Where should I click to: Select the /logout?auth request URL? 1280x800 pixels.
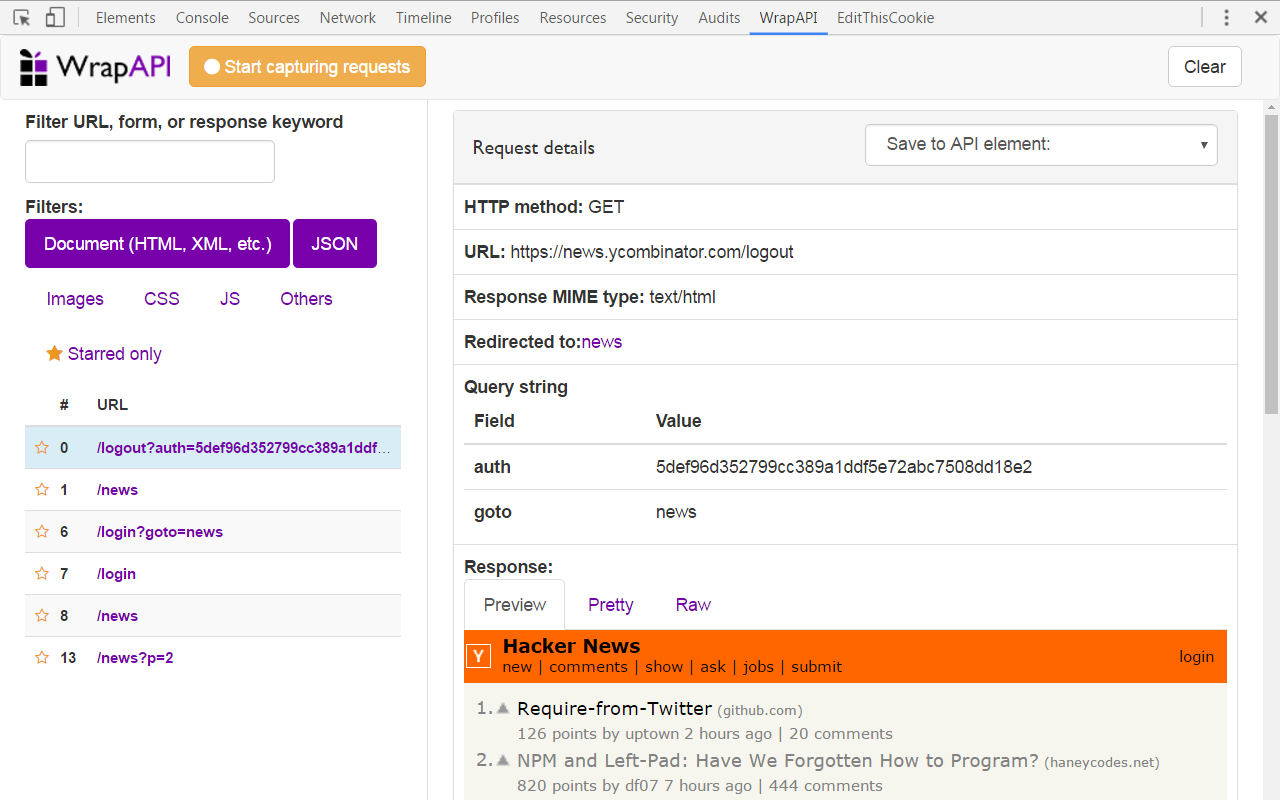[x=243, y=447]
